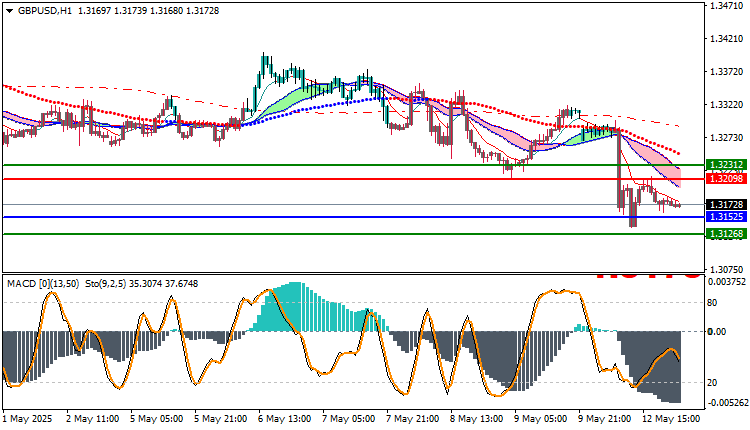Click the 9 May 21:00 time label
750x430 pixels.
pos(605,419)
